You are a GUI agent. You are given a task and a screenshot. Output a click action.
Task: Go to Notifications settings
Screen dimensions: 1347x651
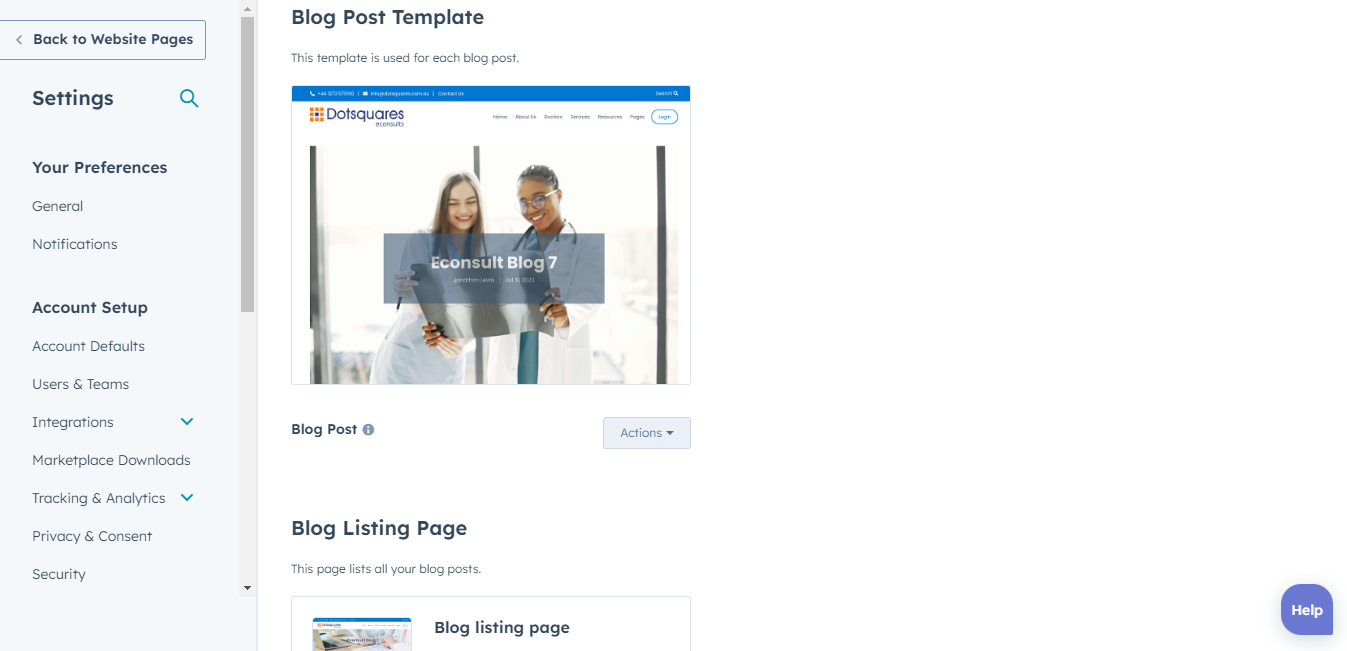pos(75,244)
